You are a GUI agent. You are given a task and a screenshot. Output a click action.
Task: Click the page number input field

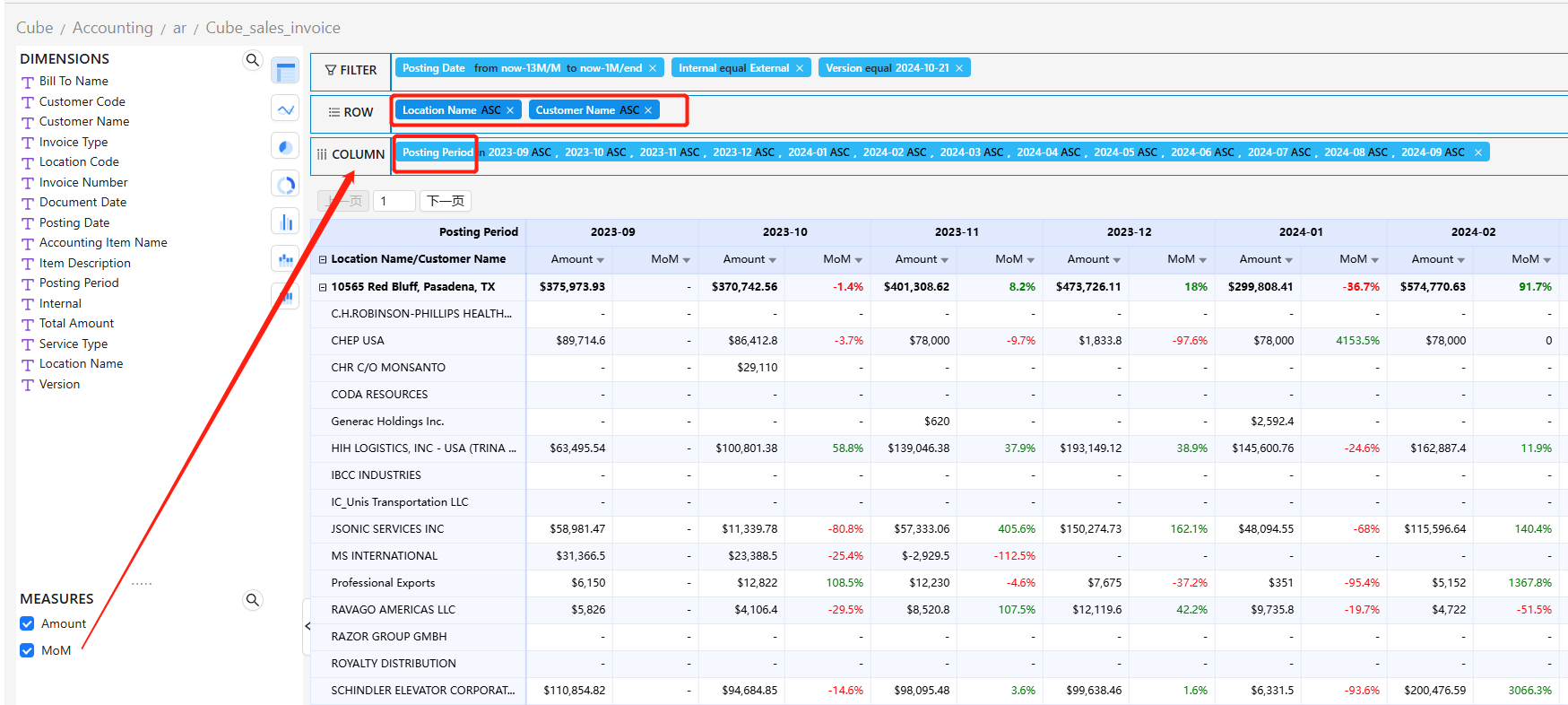pos(394,201)
